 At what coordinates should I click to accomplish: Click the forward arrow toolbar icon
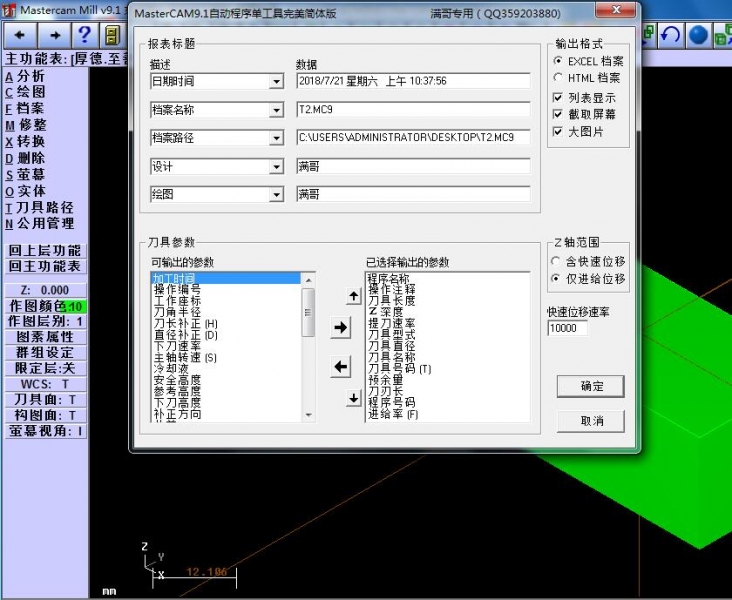[x=55, y=35]
